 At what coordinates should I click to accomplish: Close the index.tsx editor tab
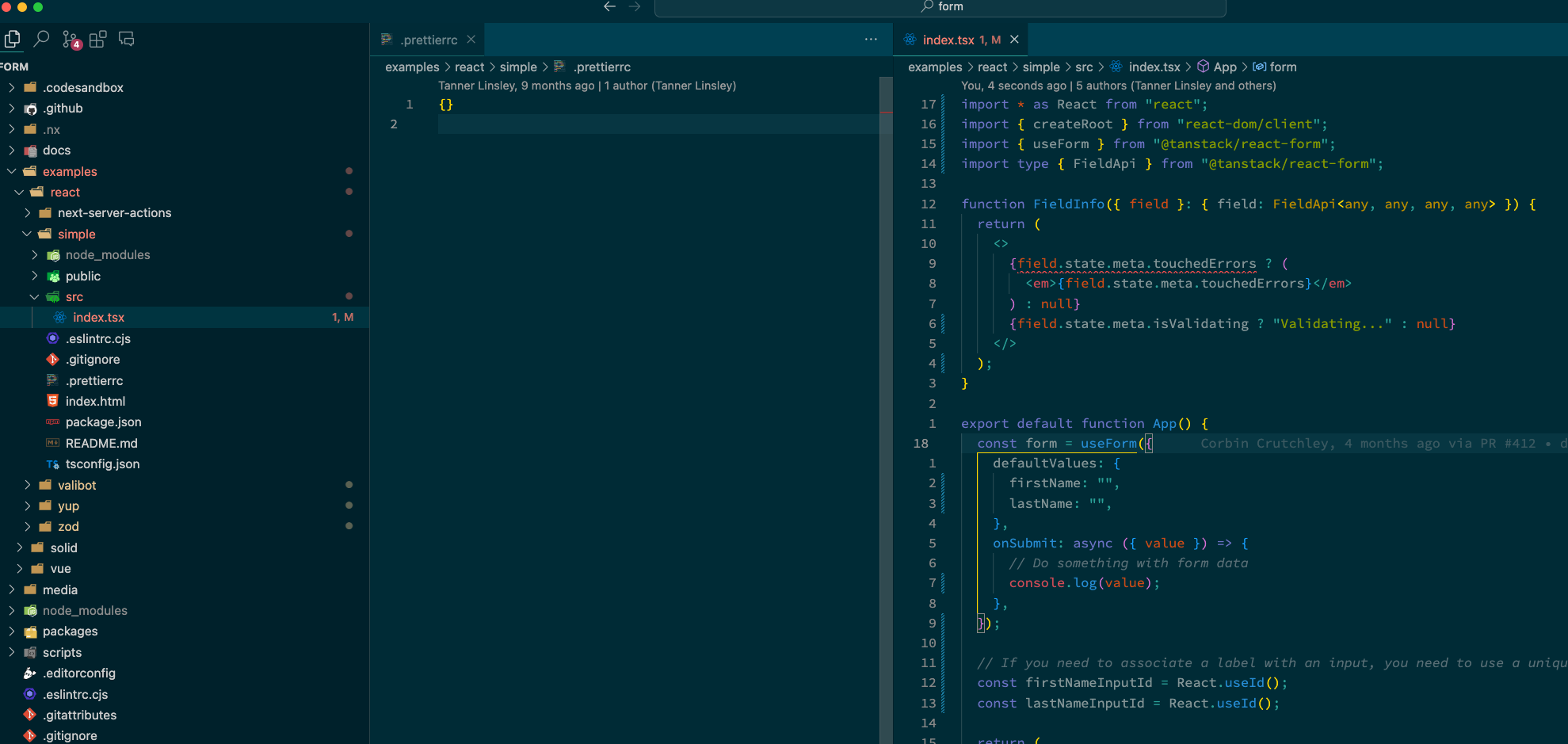point(1014,40)
